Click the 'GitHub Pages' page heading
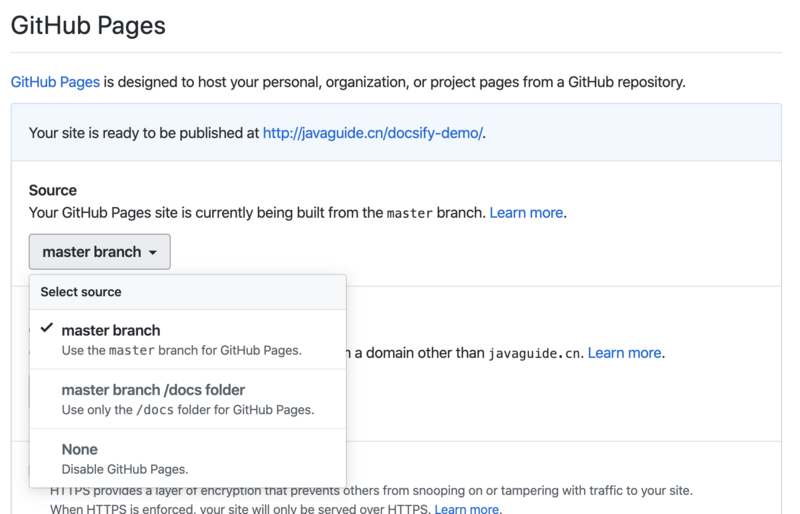The image size is (800, 514). tap(88, 26)
